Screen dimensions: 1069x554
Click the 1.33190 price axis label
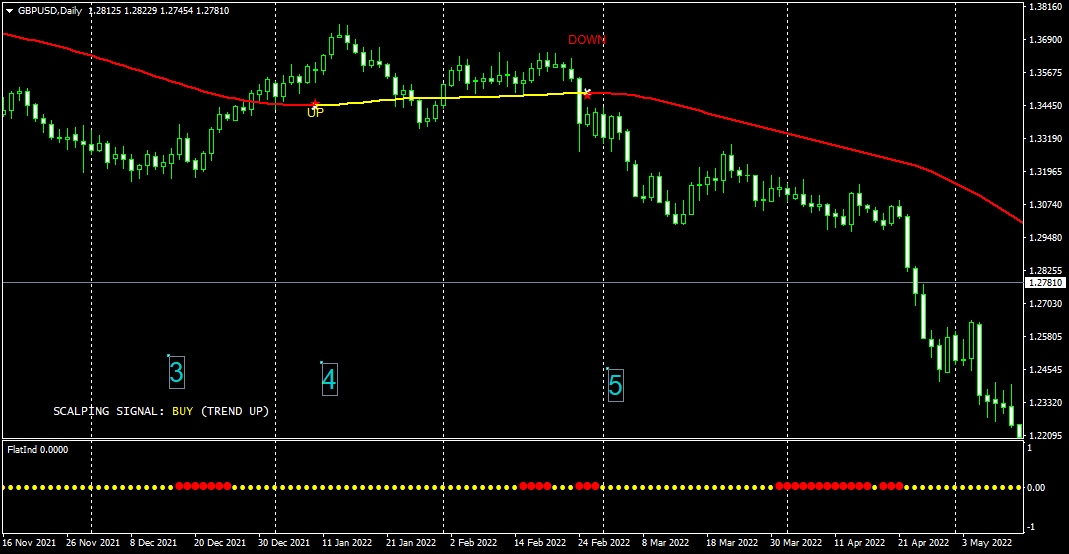click(1045, 138)
